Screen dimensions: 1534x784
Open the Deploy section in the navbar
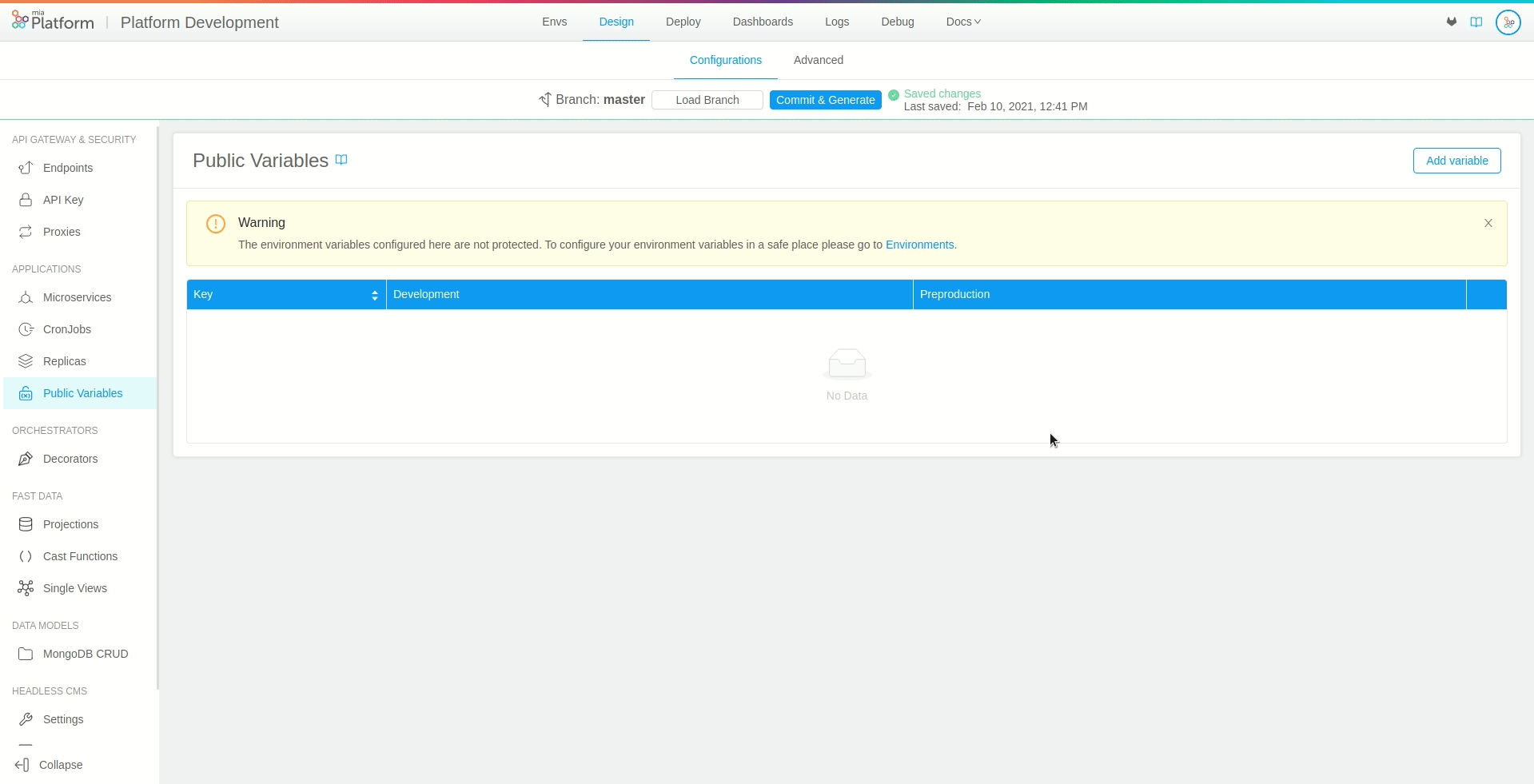coord(683,22)
